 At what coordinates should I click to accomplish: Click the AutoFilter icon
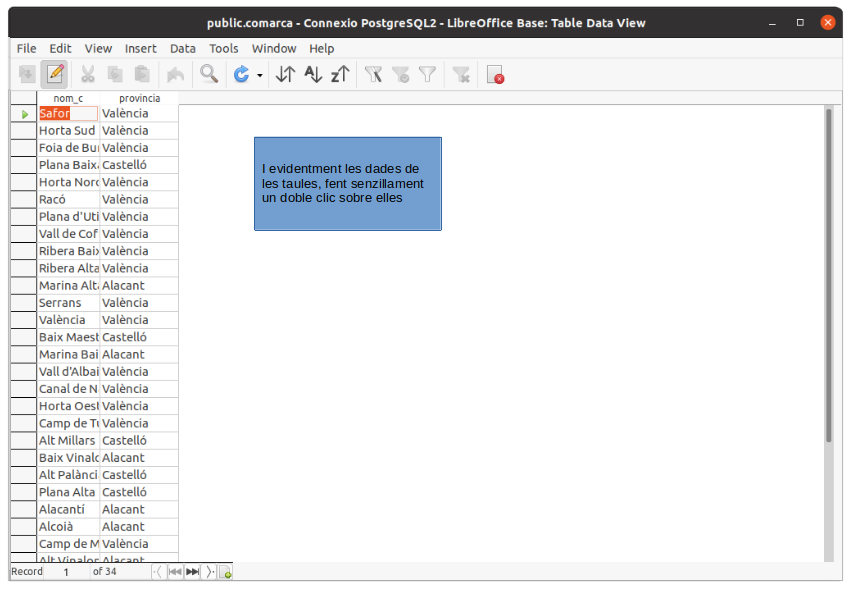(374, 74)
